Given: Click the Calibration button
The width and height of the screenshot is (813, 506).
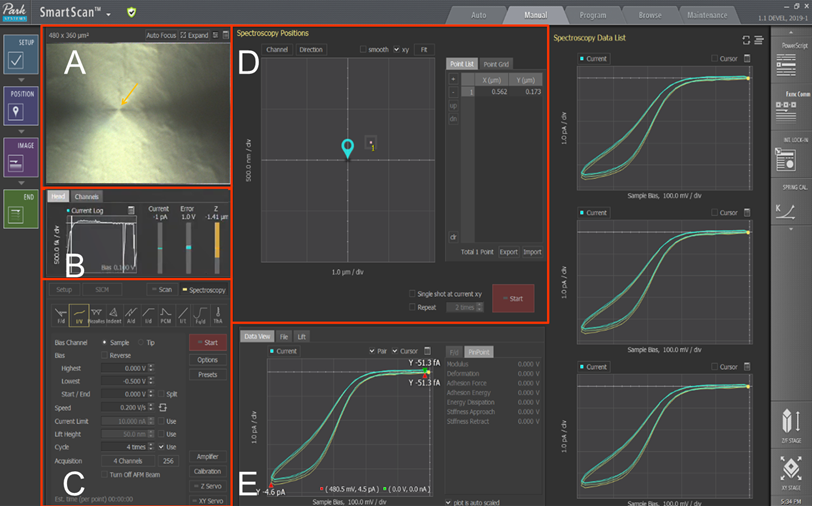Looking at the screenshot, I should click(207, 471).
